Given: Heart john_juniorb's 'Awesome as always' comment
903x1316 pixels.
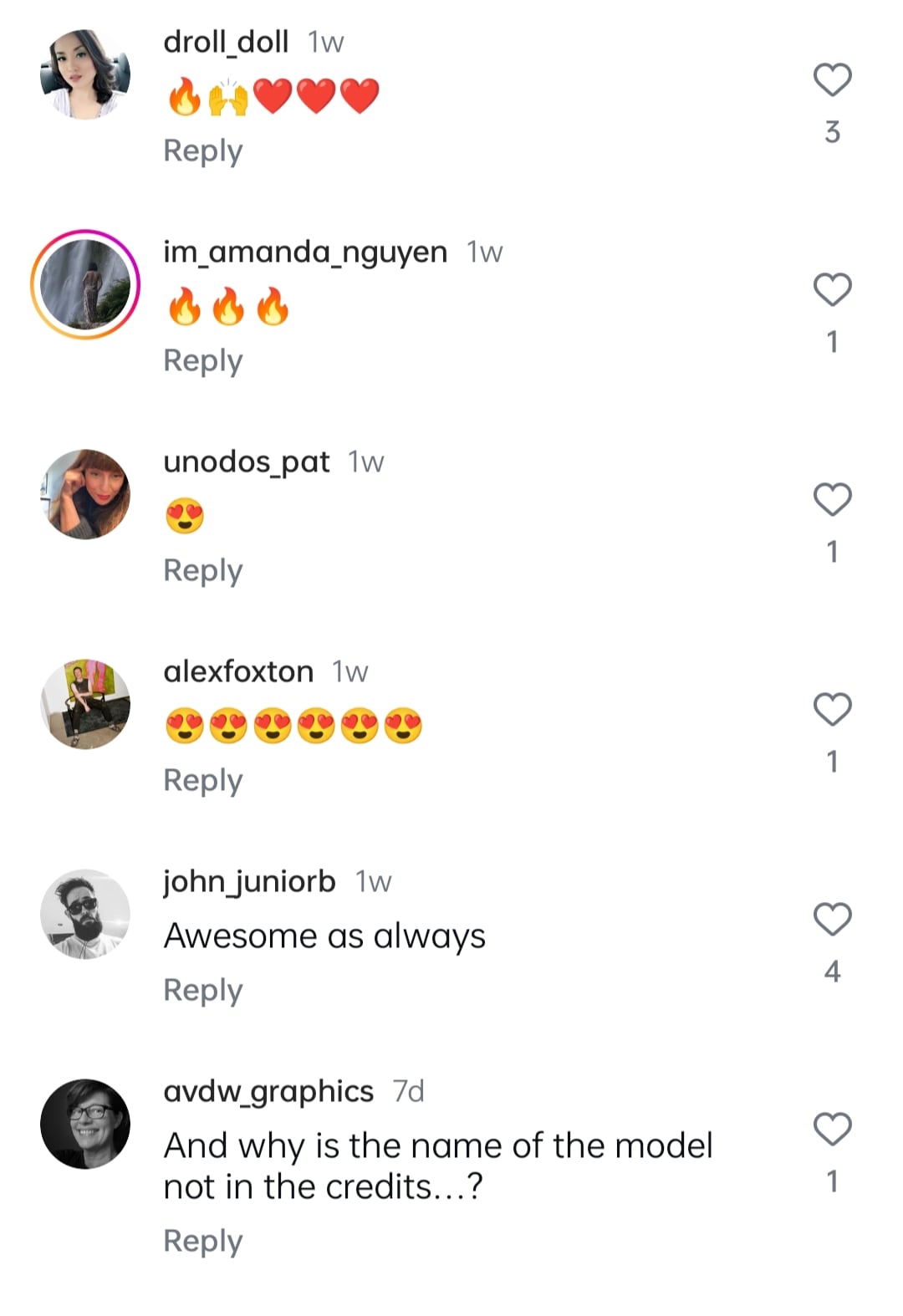Looking at the screenshot, I should [x=832, y=920].
